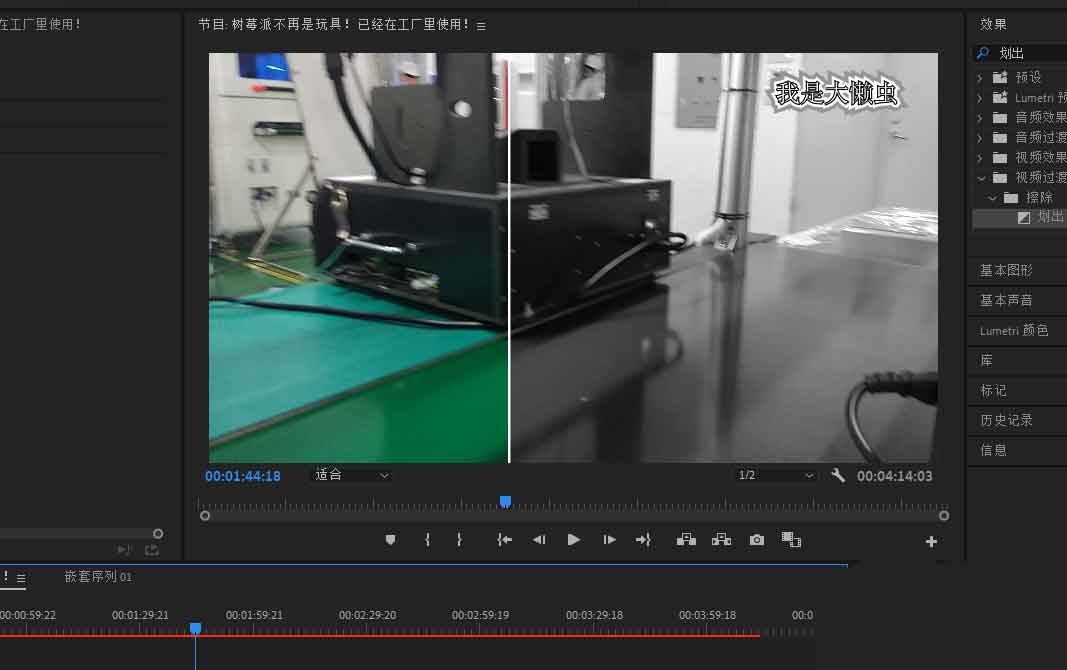Step forward one frame
1067x670 pixels.
[609, 540]
